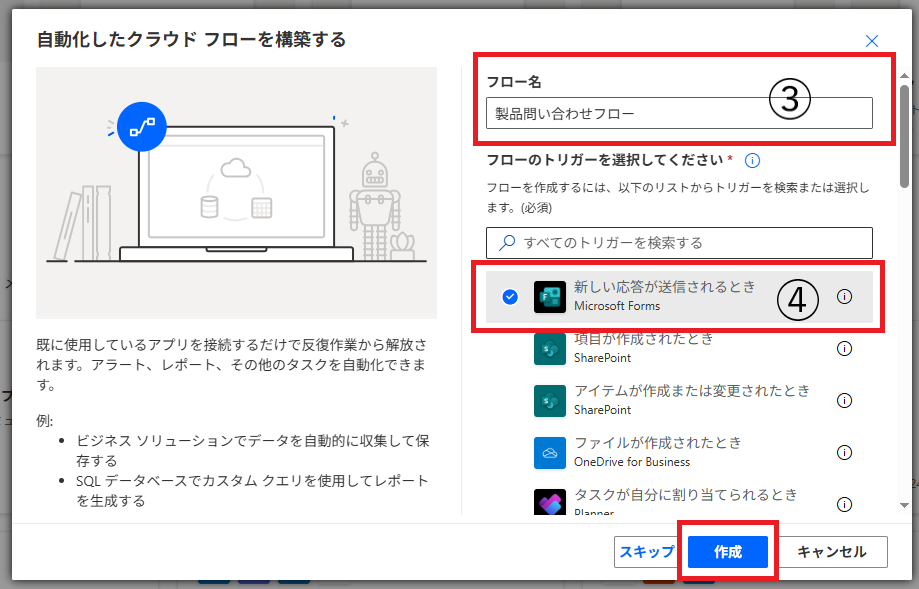Click the SharePoint icon for 項目が作成されたとき
The width and height of the screenshot is (919, 589).
pyautogui.click(x=550, y=349)
